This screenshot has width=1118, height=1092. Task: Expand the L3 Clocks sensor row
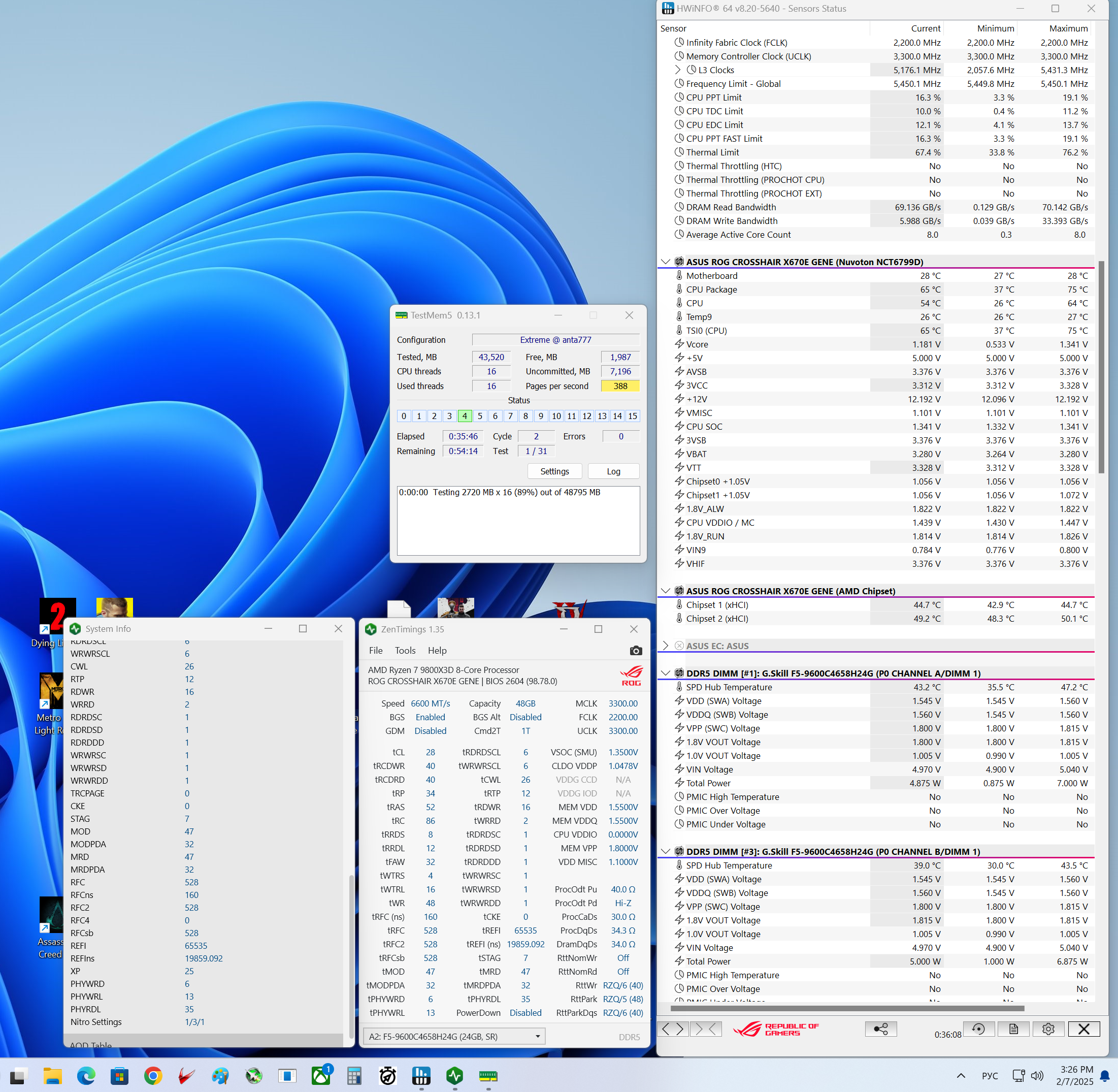(x=678, y=70)
